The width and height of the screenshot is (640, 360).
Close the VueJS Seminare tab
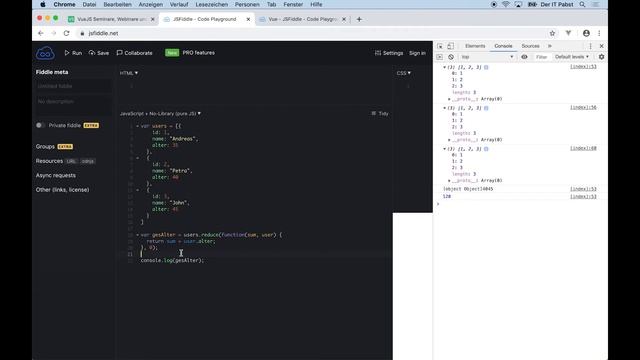click(153, 19)
